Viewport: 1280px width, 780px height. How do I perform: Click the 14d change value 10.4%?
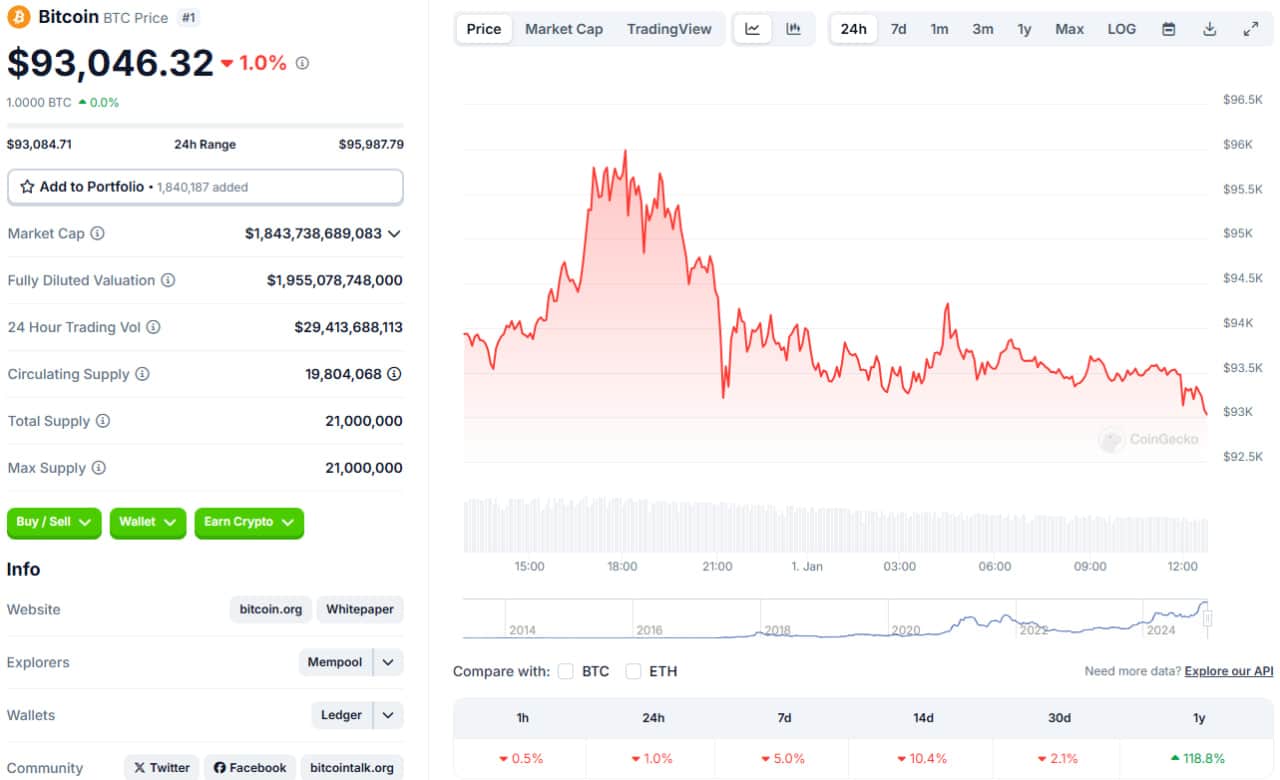(922, 758)
